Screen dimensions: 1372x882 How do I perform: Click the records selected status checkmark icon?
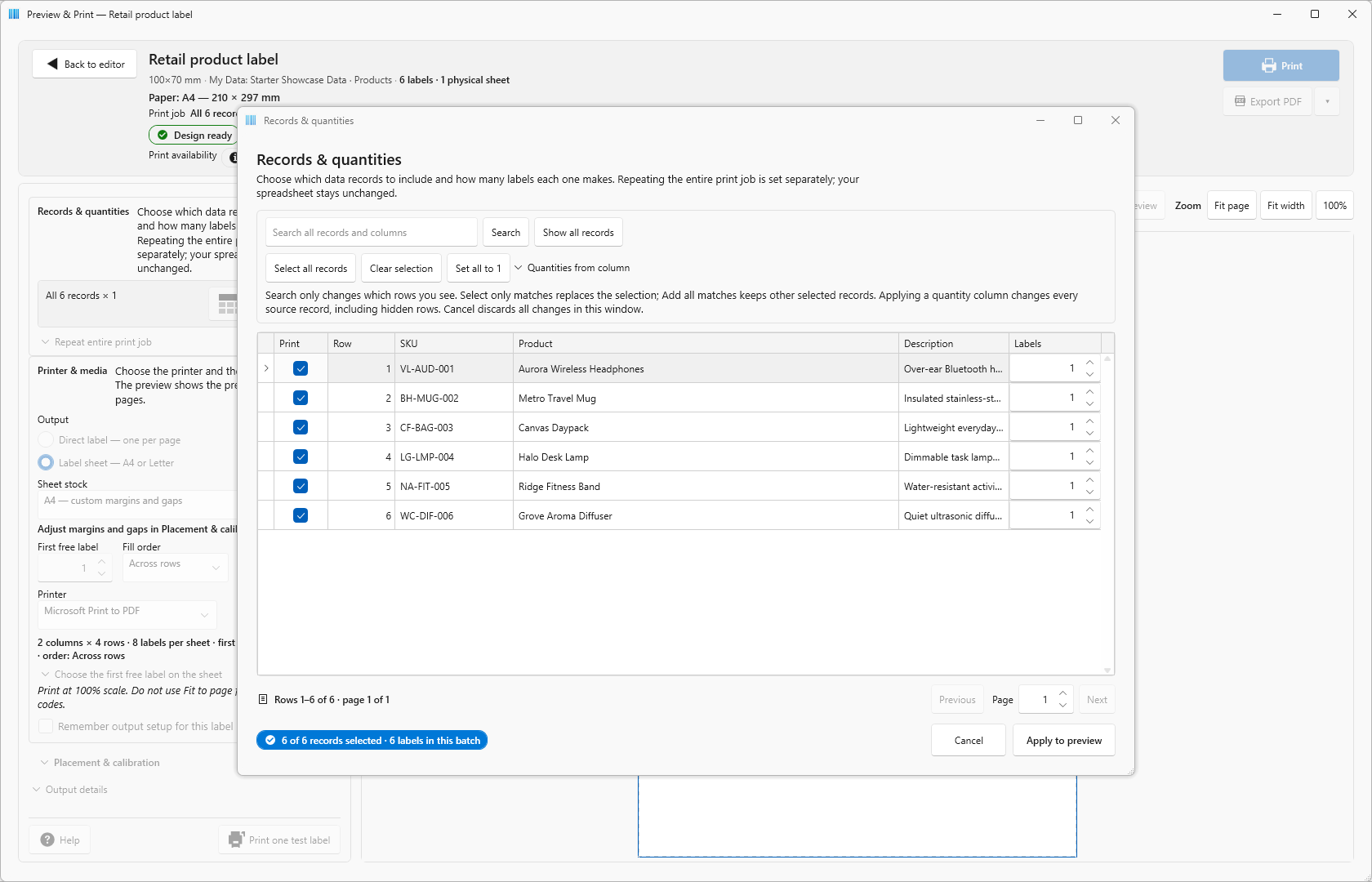click(x=270, y=740)
